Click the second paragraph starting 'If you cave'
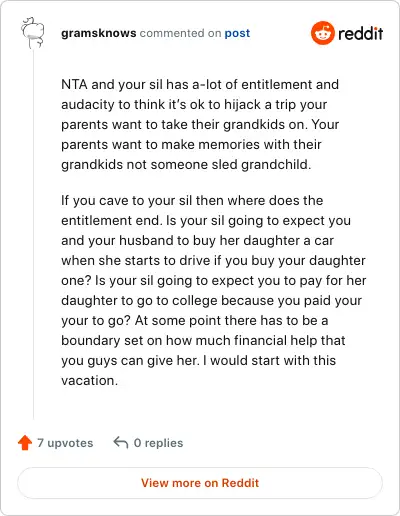The image size is (400, 516). pyautogui.click(x=213, y=290)
